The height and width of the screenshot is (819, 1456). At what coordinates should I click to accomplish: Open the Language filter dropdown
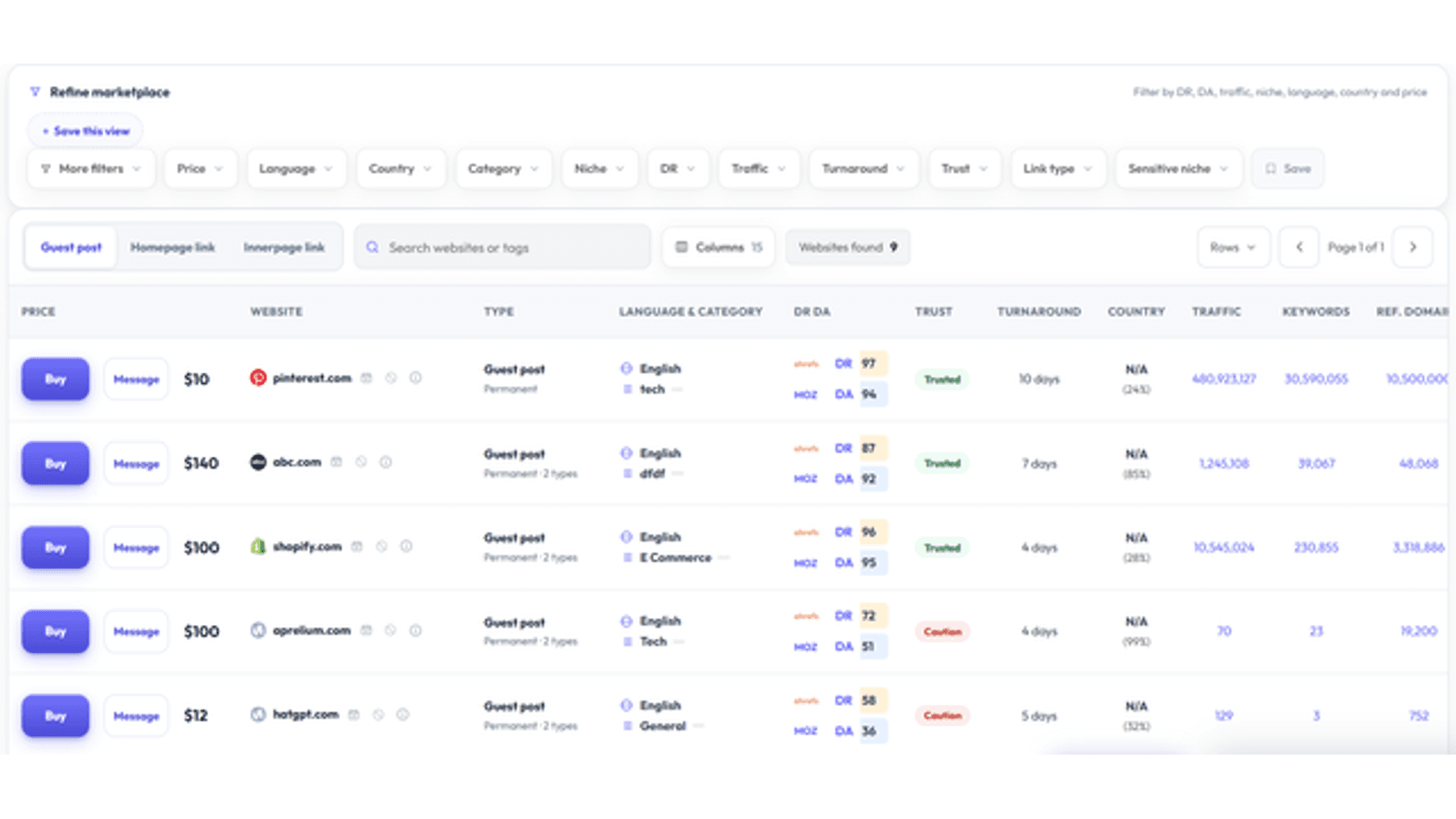[x=296, y=169]
